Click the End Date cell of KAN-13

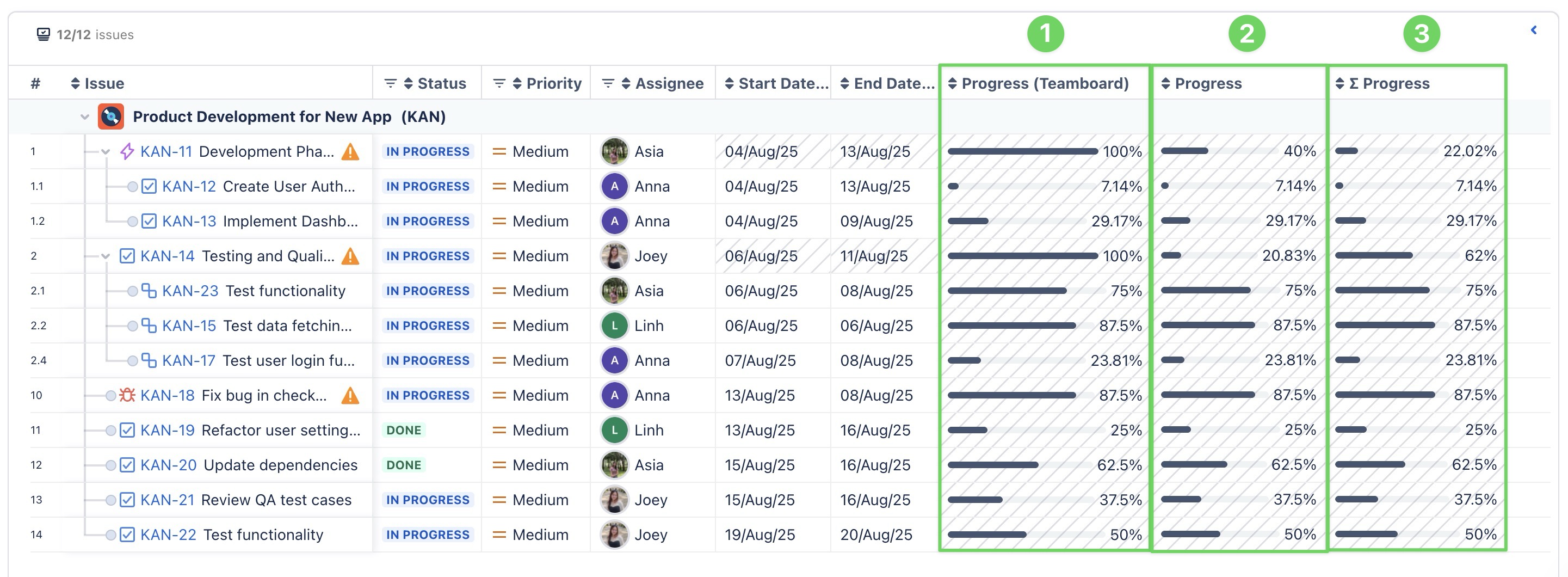[876, 221]
